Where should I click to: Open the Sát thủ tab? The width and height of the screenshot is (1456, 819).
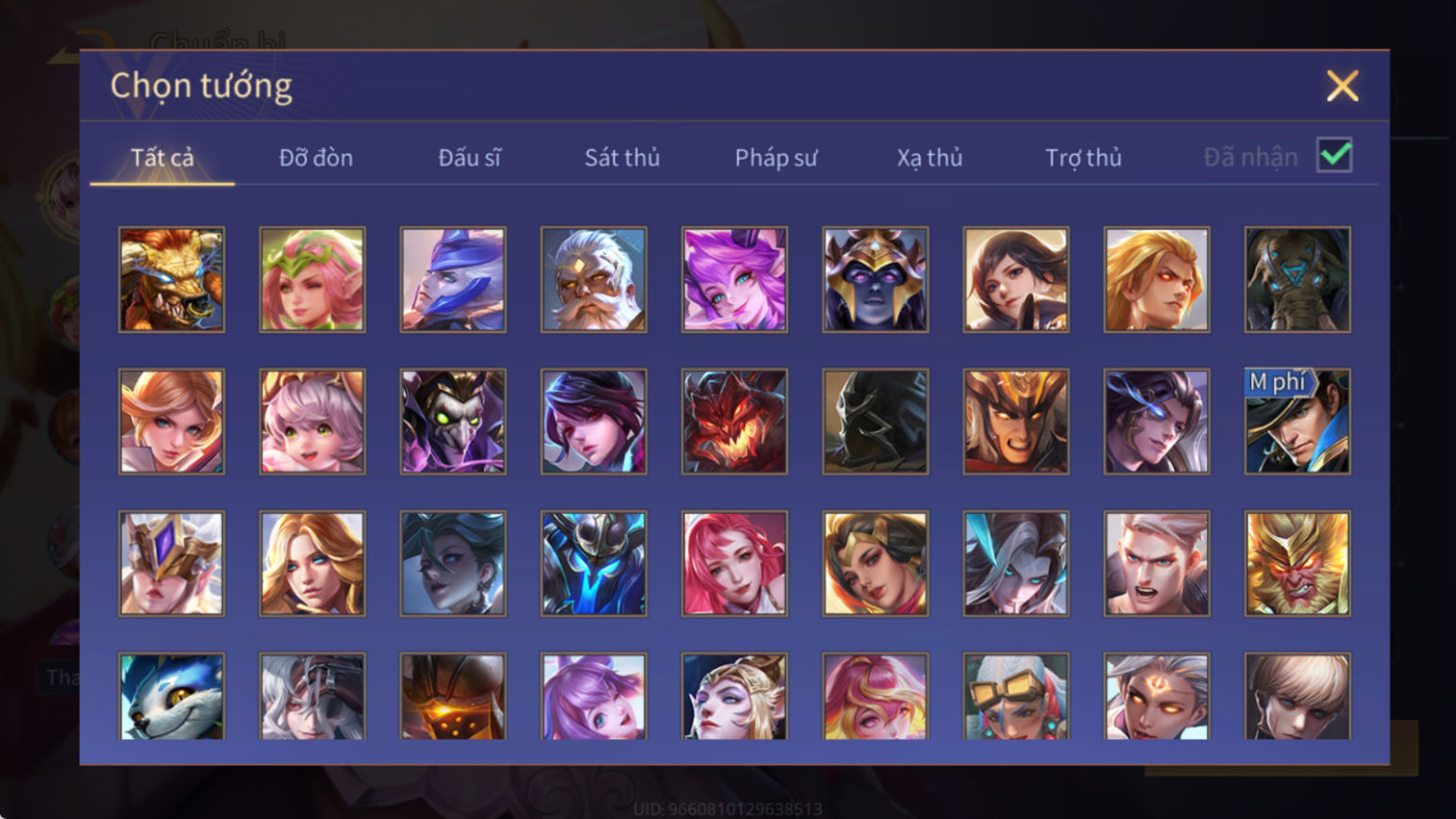click(x=622, y=158)
